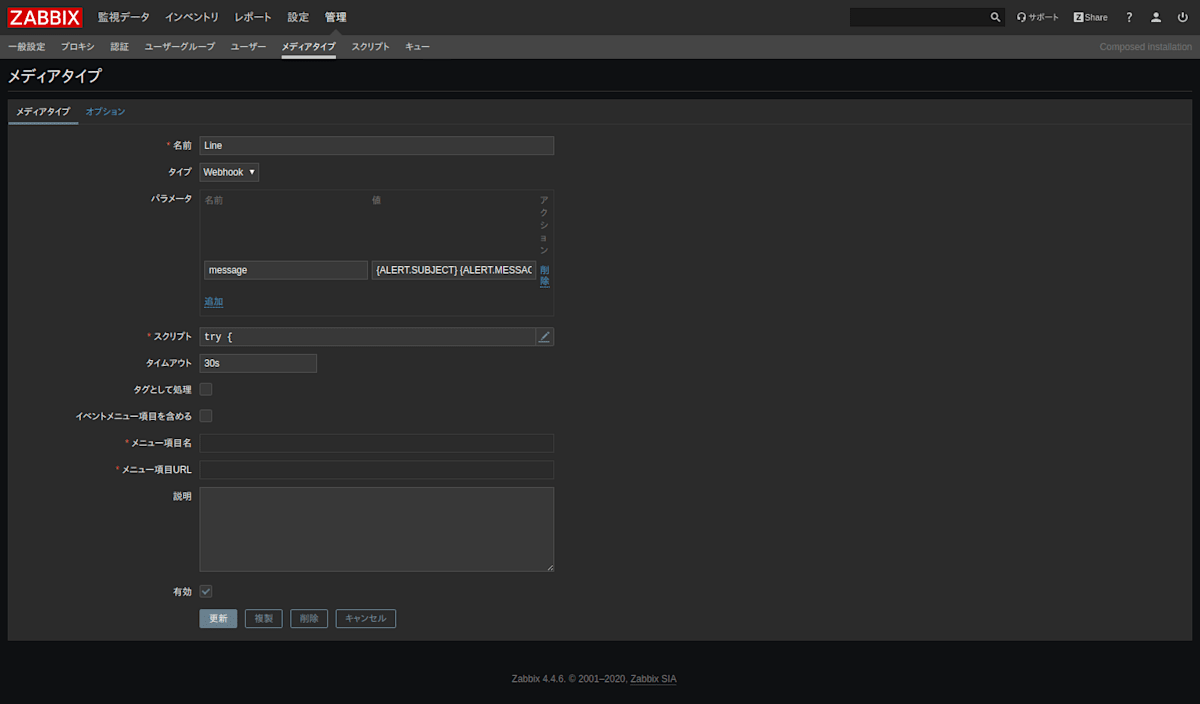This screenshot has height=704, width=1200.
Task: Click inside the 説明 textarea
Action: (377, 529)
